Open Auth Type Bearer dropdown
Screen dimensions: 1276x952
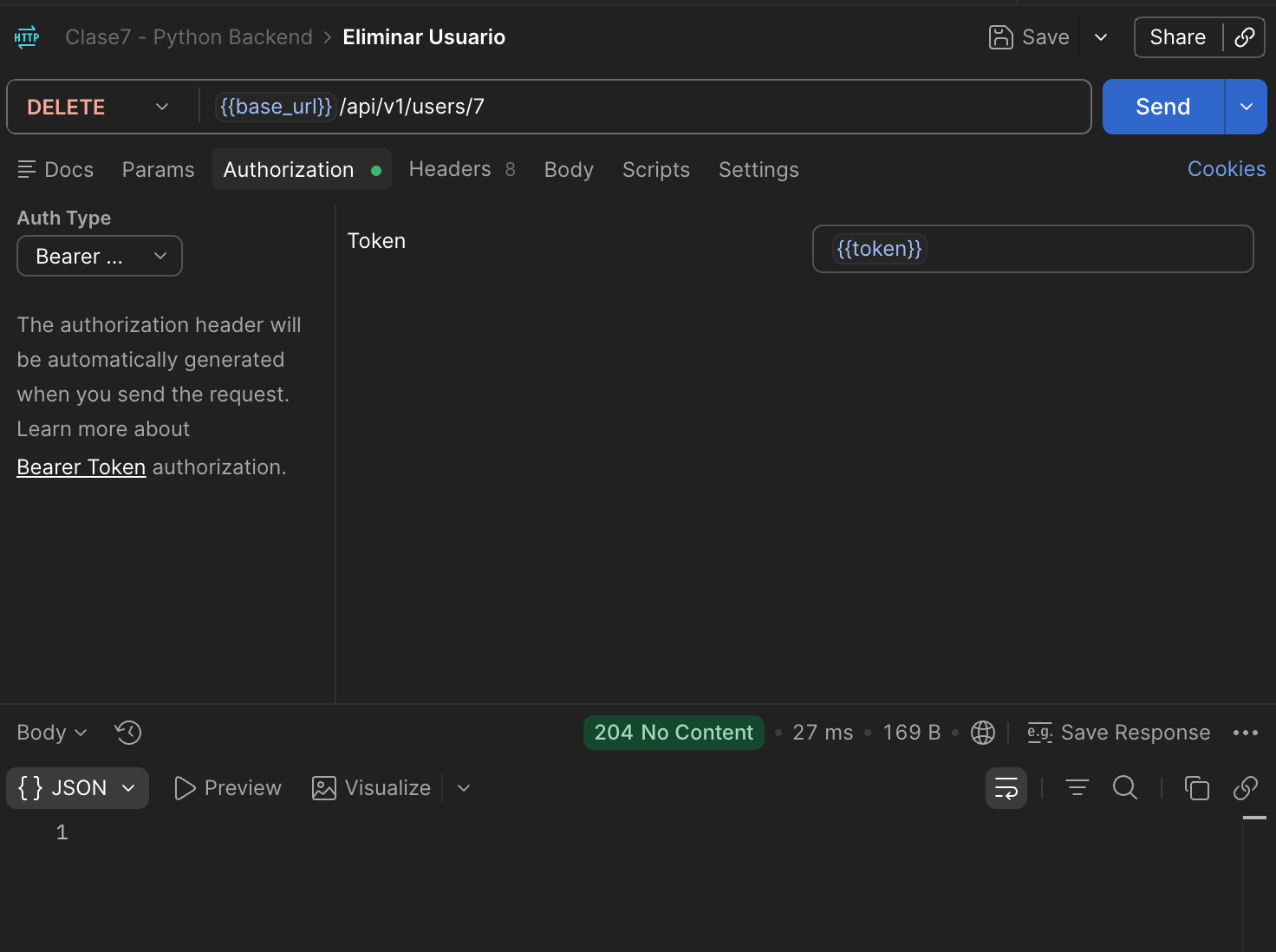[100, 256]
